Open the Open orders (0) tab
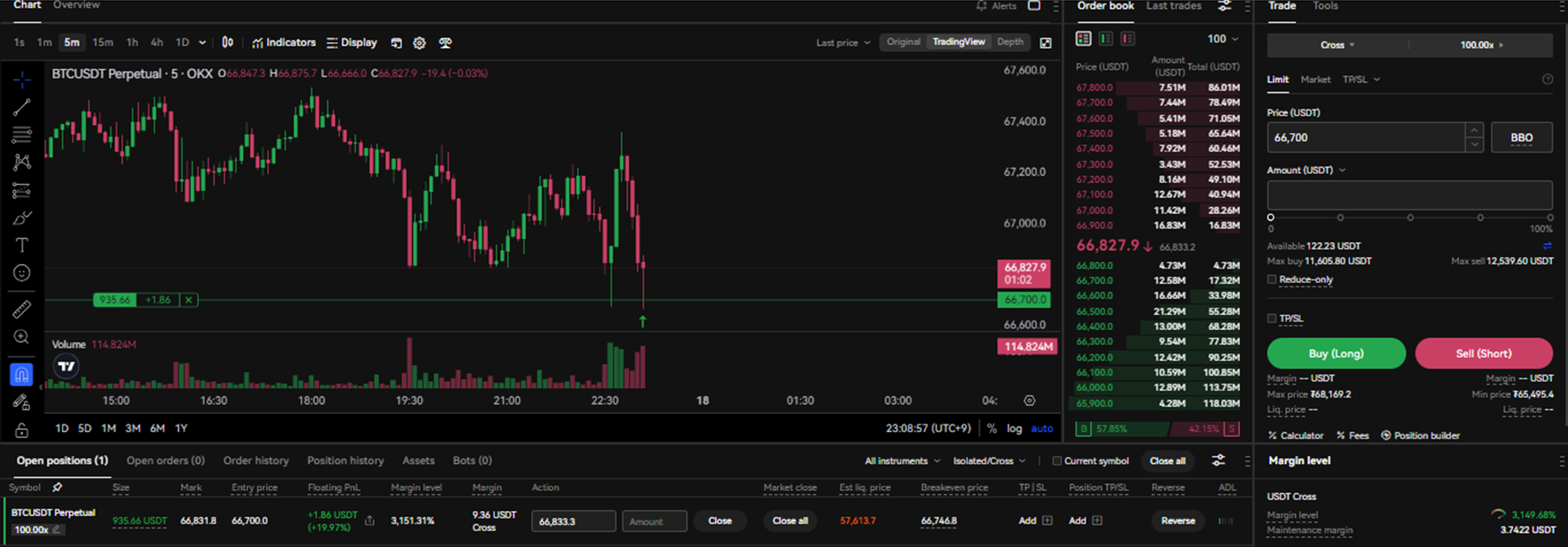The image size is (1568, 547). click(x=165, y=460)
